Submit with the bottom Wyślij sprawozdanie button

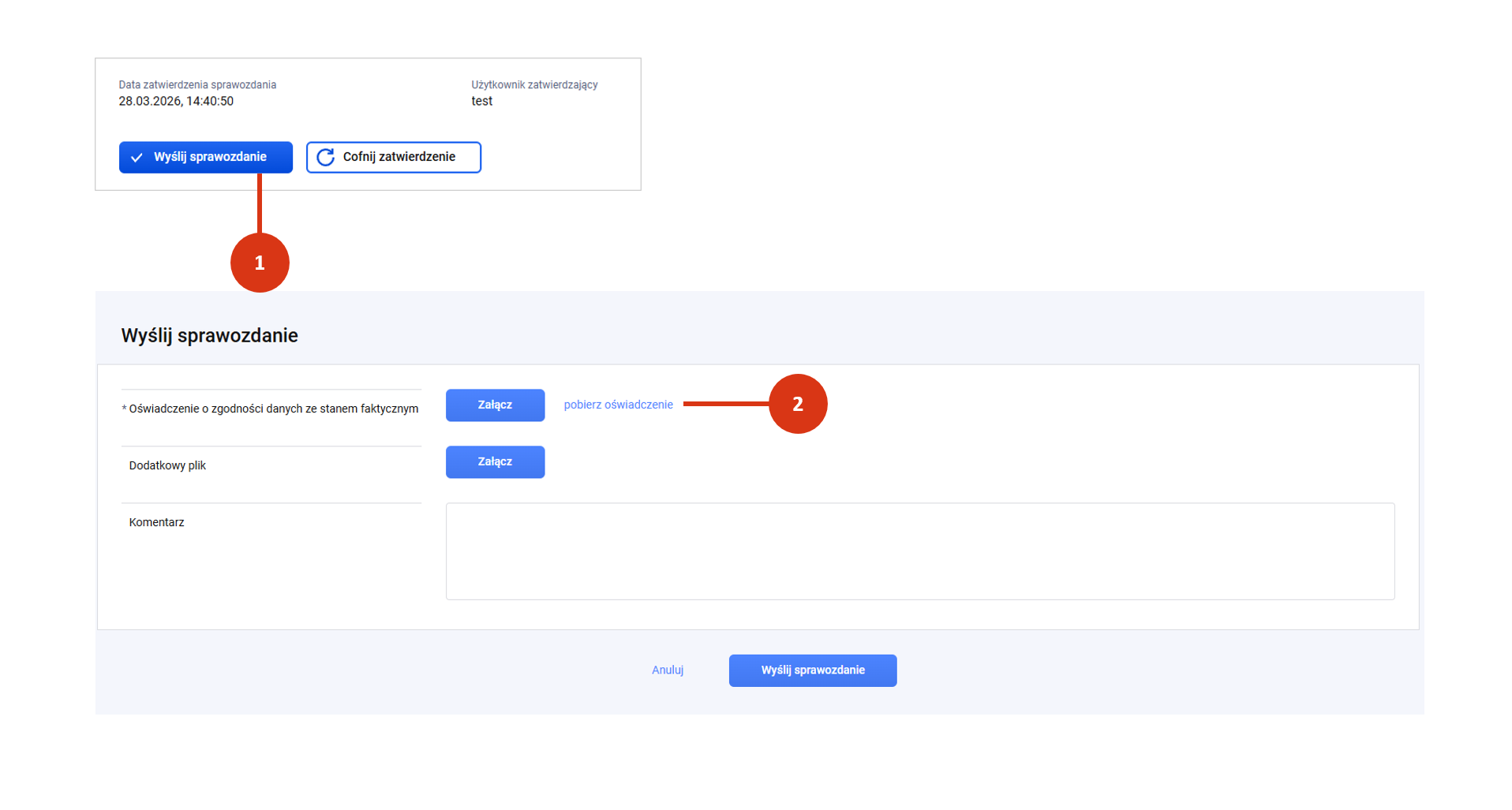click(812, 670)
